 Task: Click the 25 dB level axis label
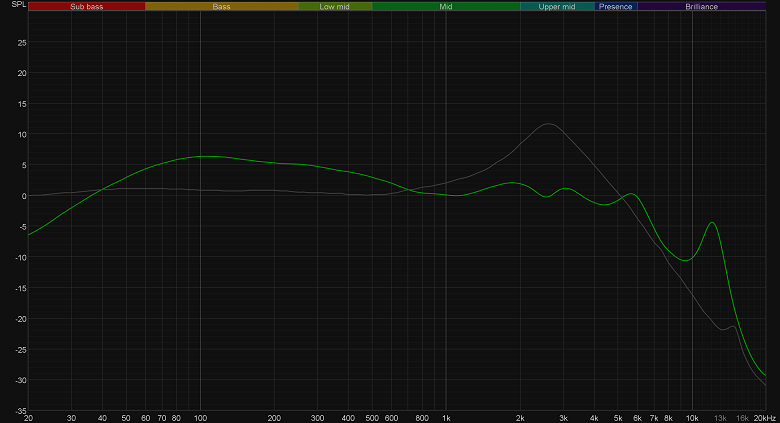22,43
